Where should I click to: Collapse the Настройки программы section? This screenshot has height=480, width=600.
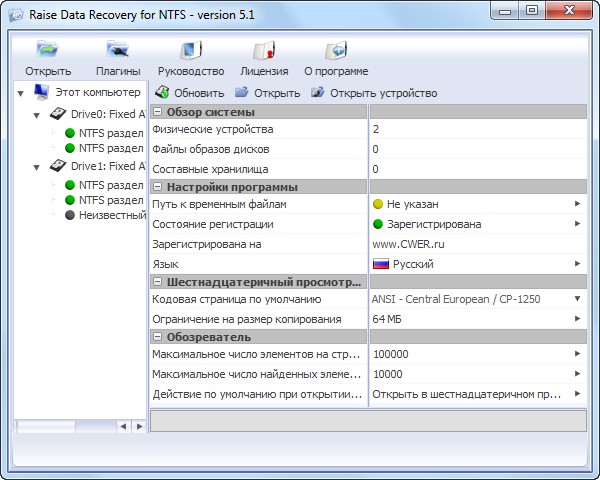pos(158,187)
